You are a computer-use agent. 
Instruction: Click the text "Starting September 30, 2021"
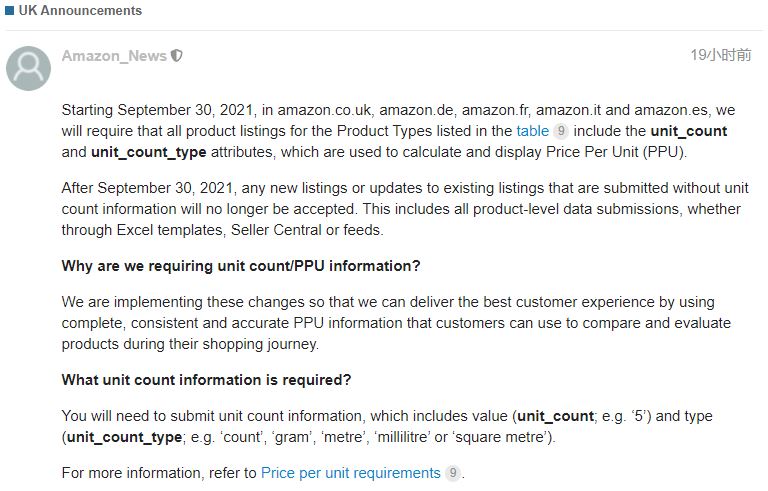158,110
